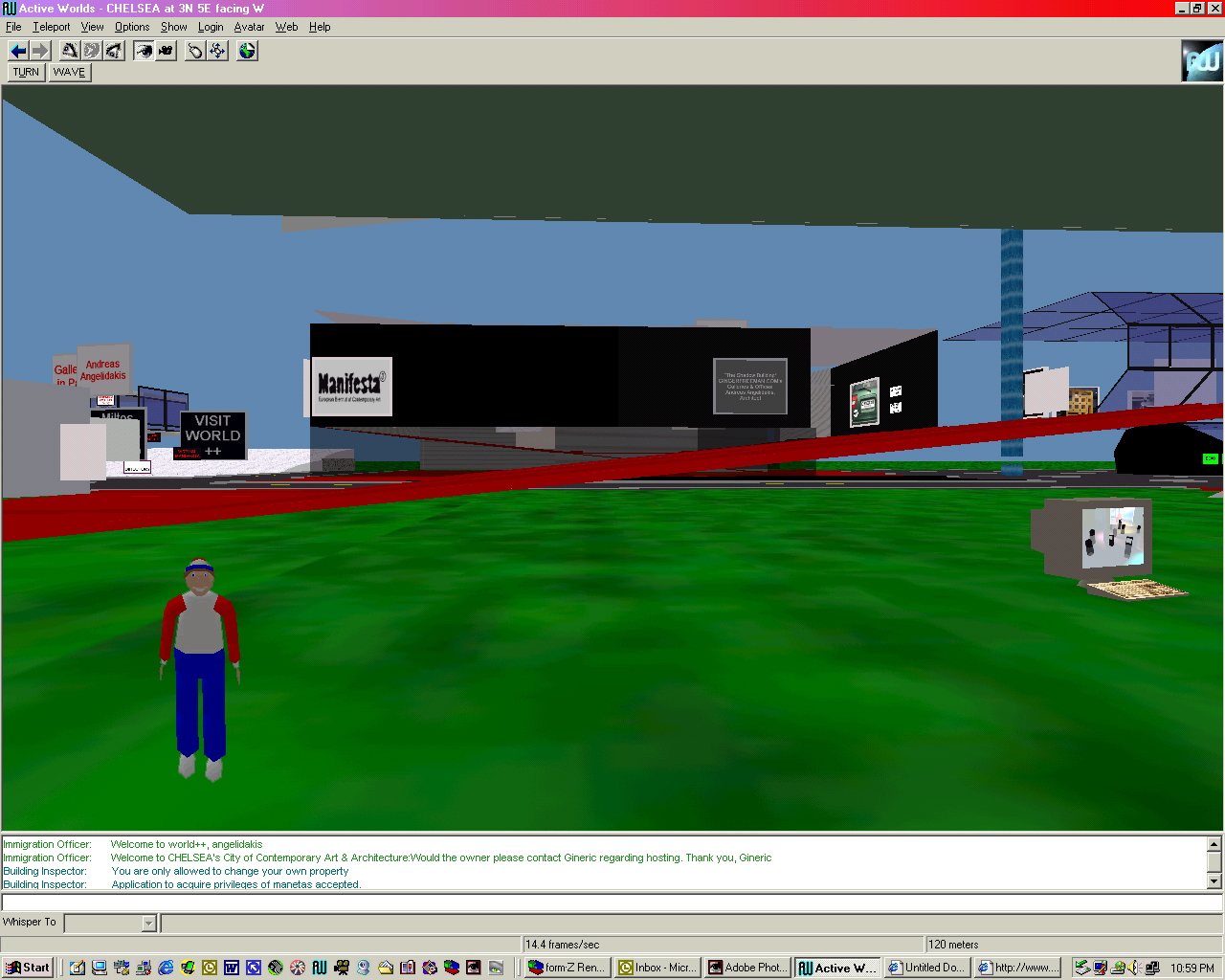1225x980 pixels.
Task: Open the Avatar menu
Action: tap(249, 27)
